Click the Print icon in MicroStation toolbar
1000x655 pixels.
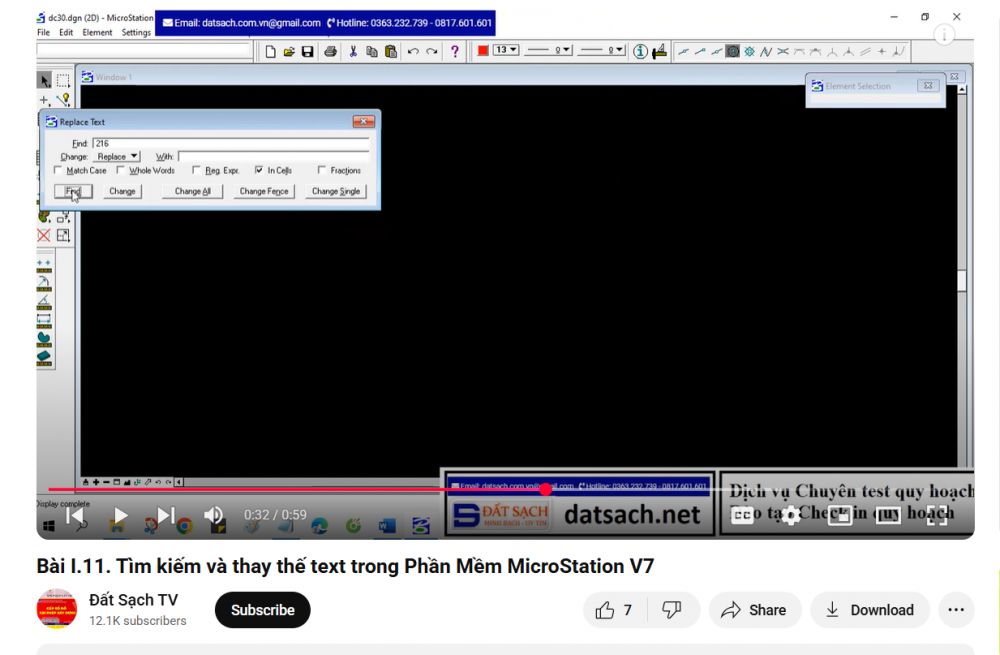(x=330, y=51)
